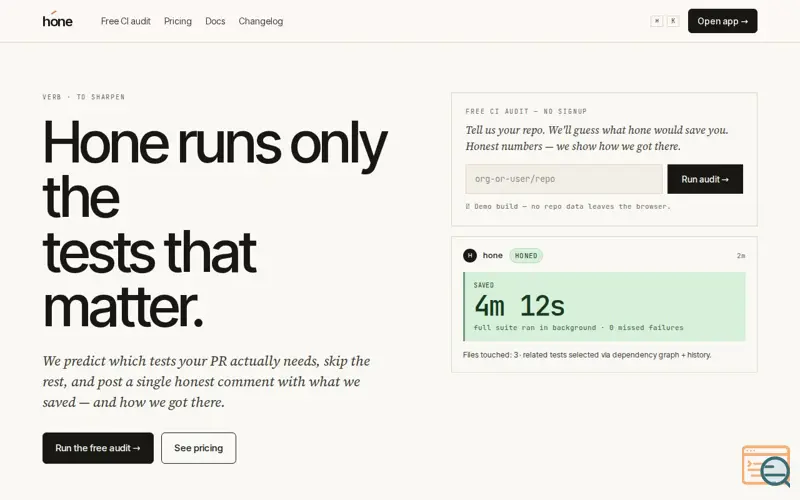Click the command key shortcut badge

(657, 21)
